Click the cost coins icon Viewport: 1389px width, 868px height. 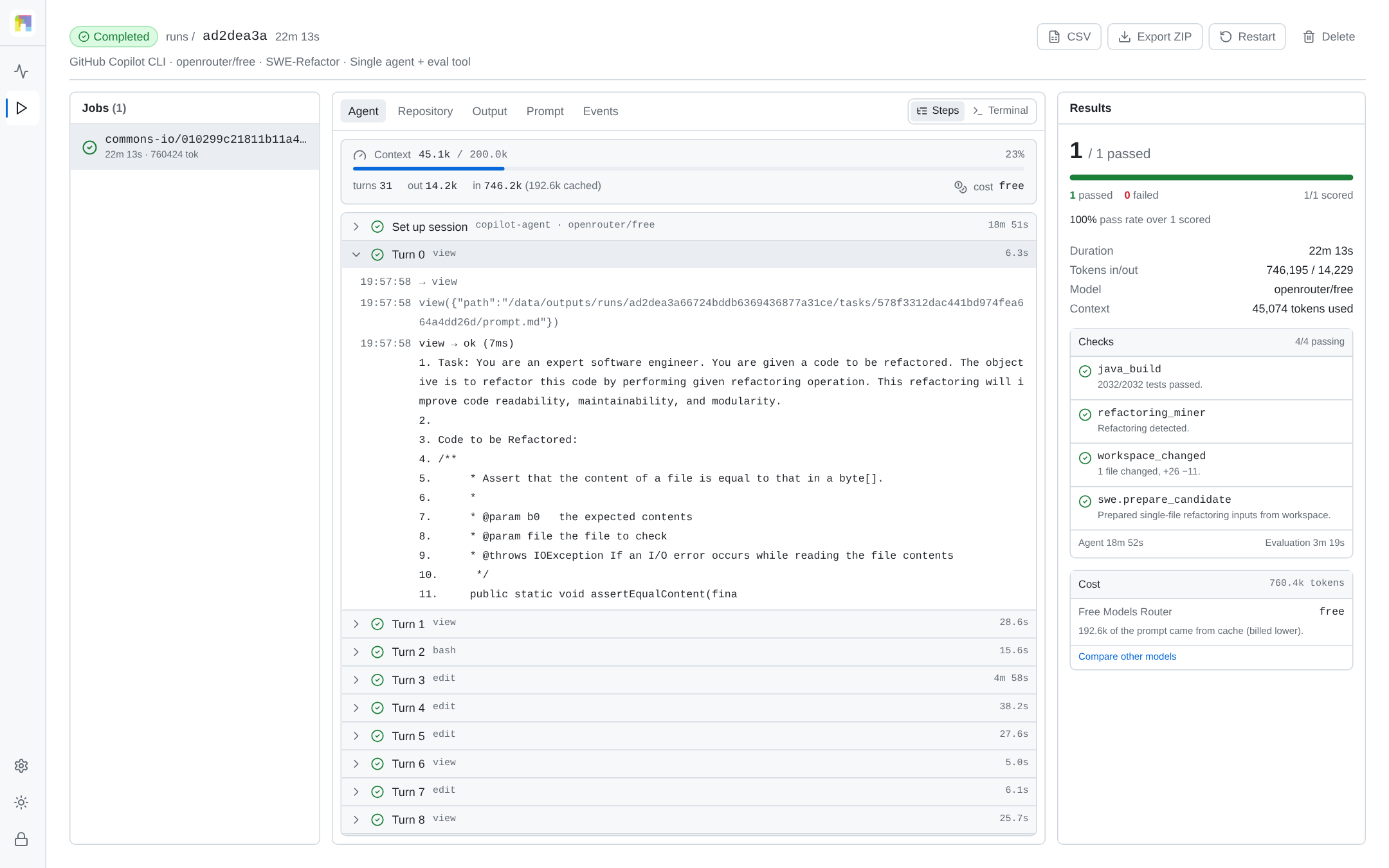(960, 186)
